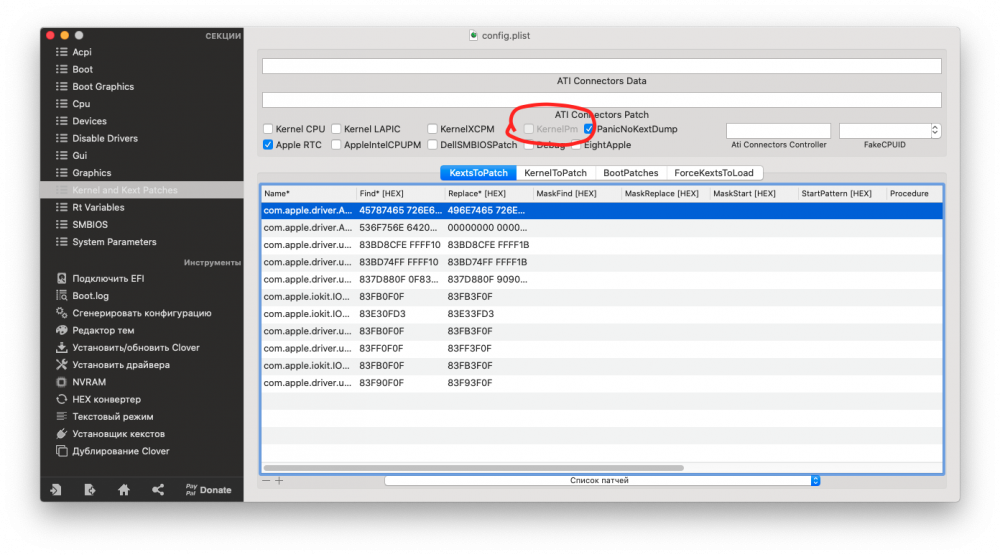Screen dimensions: 1000x555
Task: Select the row with Replace 83FF3F0F
Action: click(601, 348)
